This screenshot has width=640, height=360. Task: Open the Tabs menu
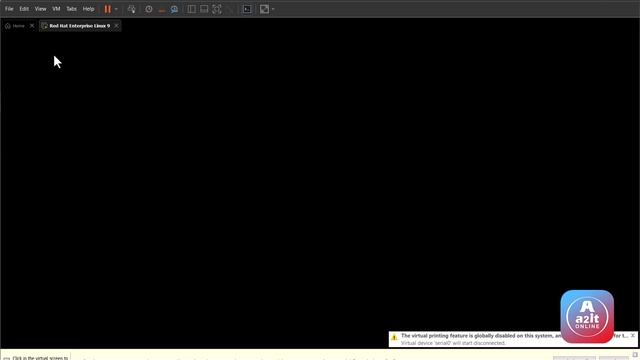tap(71, 9)
